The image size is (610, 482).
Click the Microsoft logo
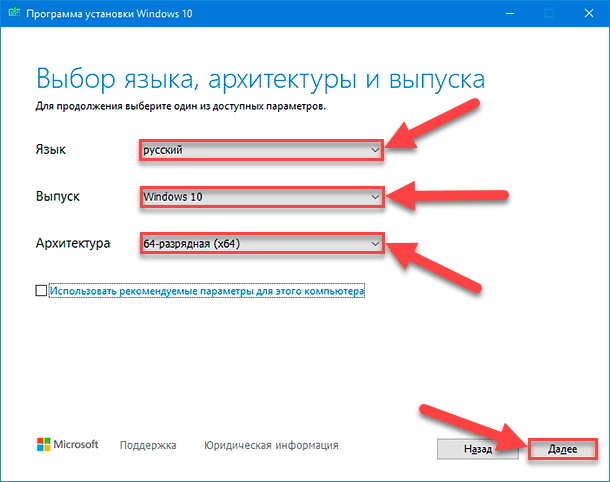click(x=68, y=444)
